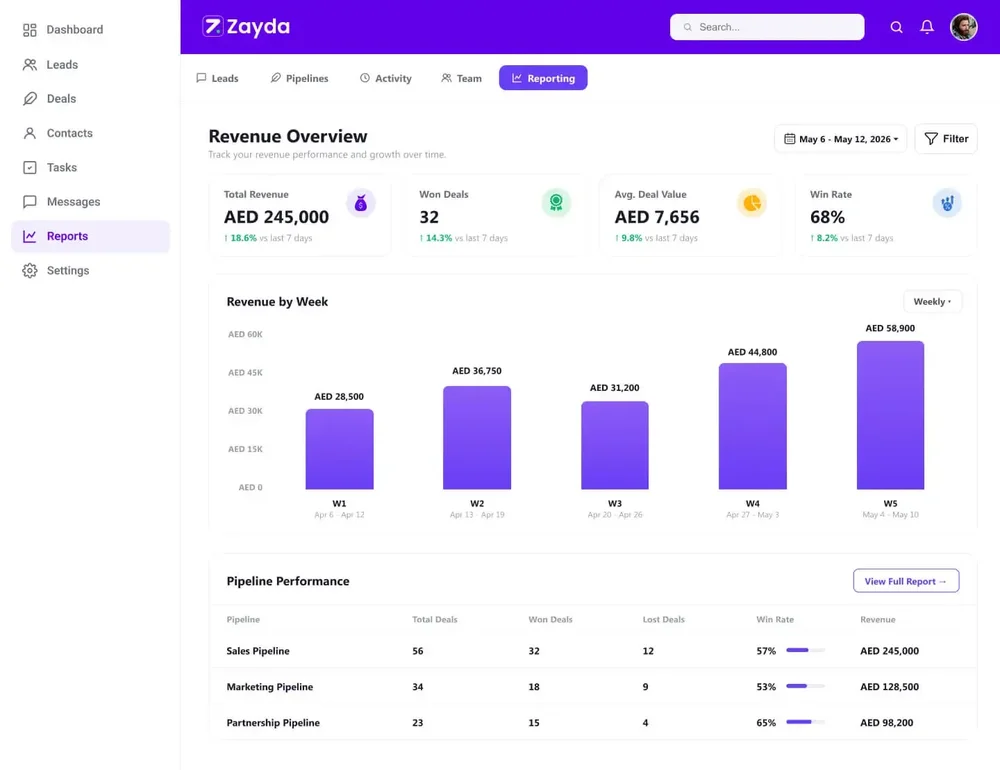Click the chat icon on Leads tab

[x=201, y=78]
